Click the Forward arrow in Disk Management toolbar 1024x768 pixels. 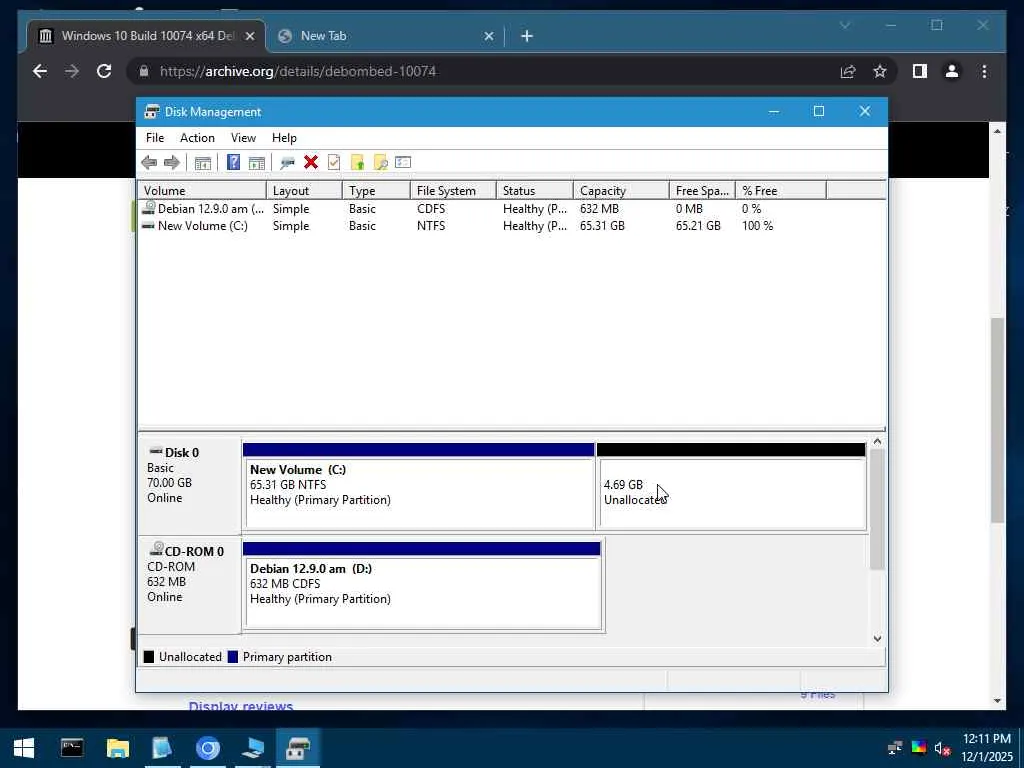[x=172, y=163]
